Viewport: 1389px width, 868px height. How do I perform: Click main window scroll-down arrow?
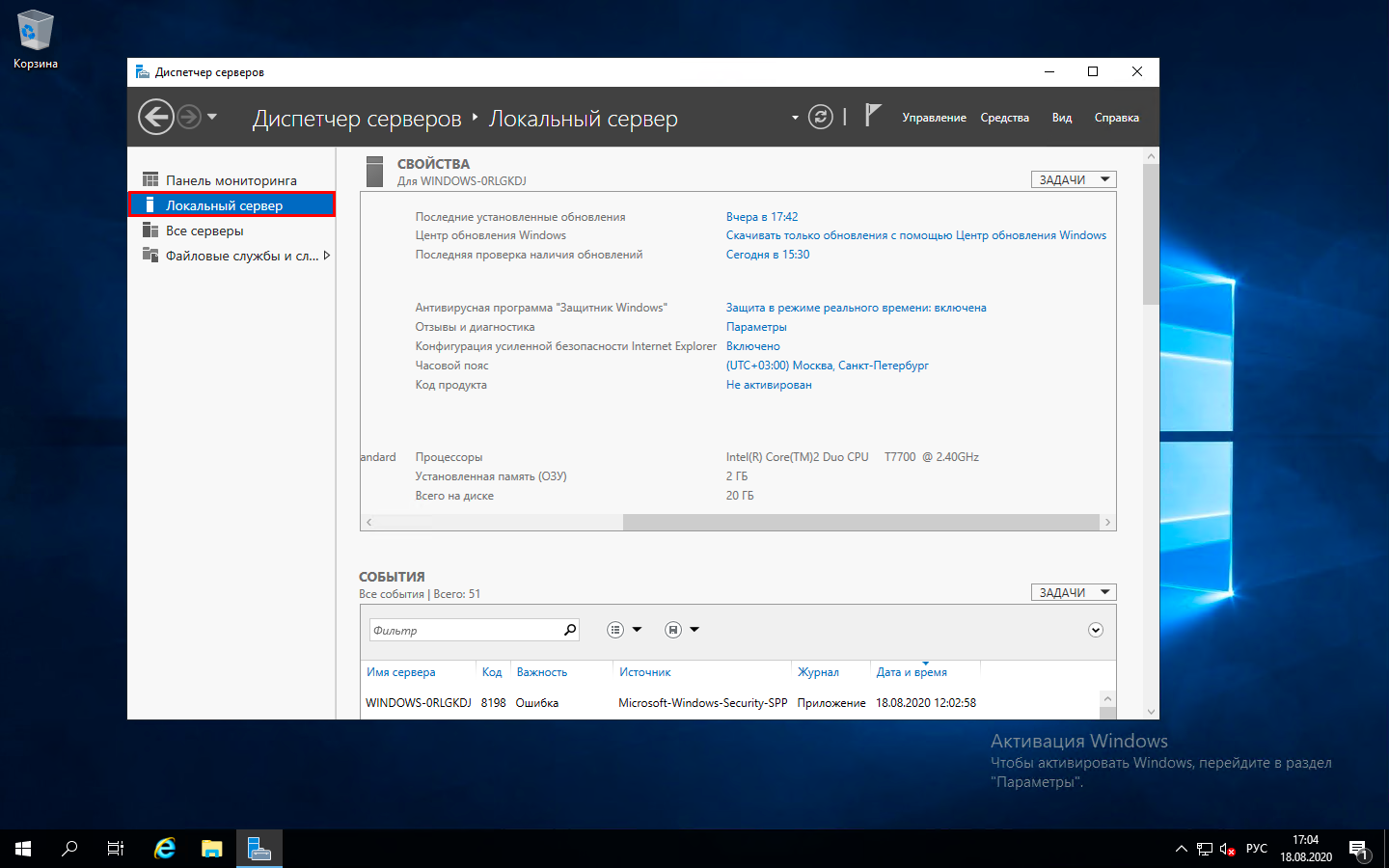(1151, 712)
